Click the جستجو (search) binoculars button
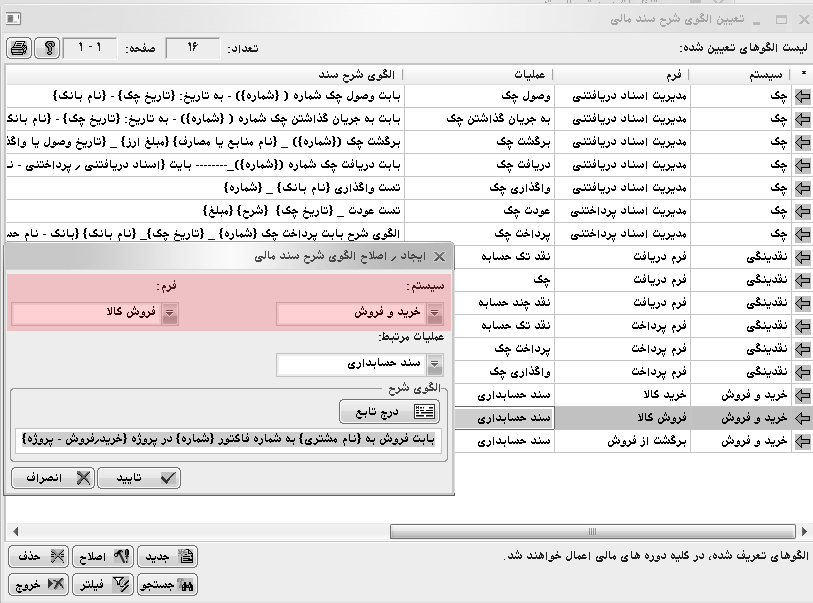 (171, 585)
